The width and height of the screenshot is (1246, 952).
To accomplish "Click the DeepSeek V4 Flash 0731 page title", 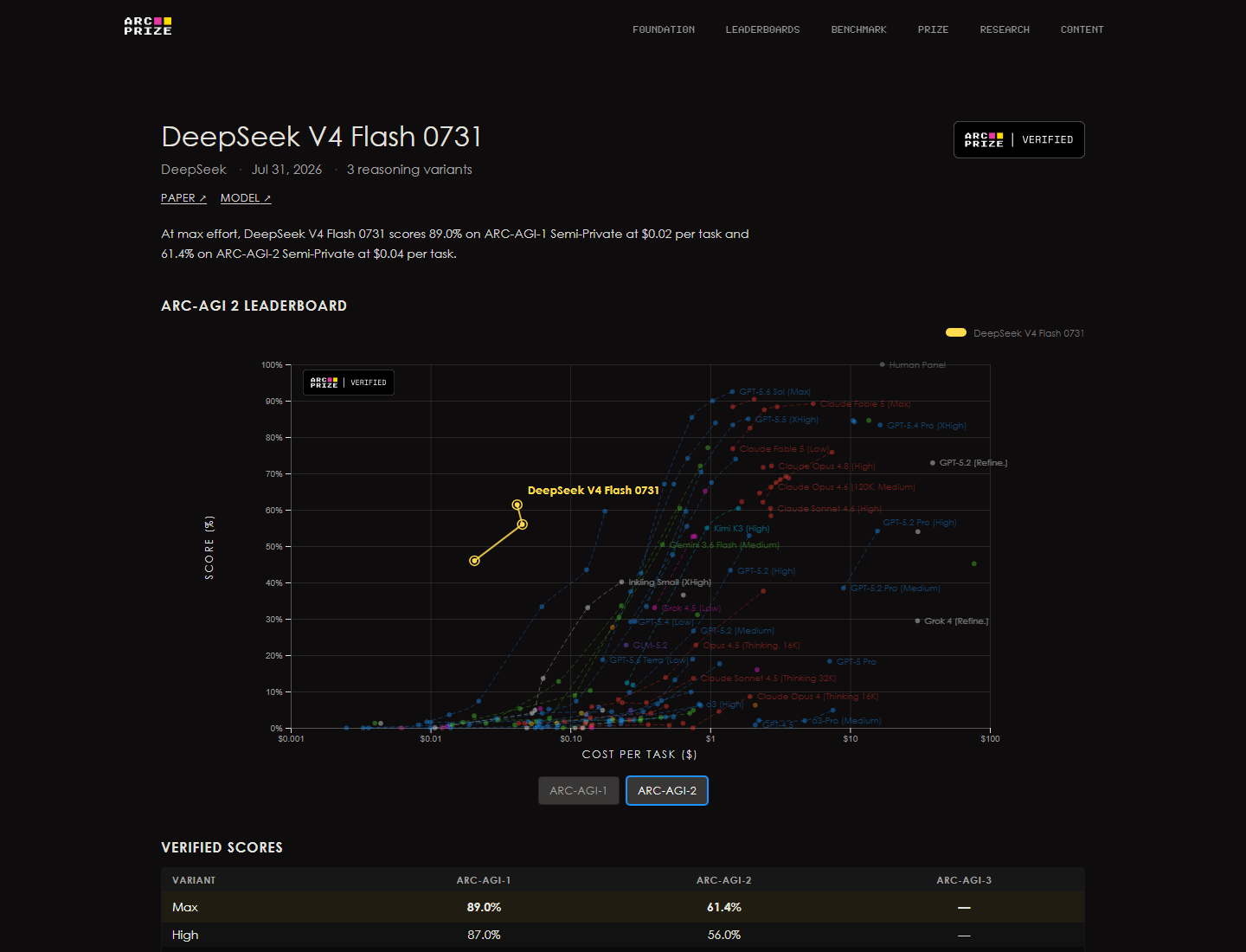I will 321,137.
